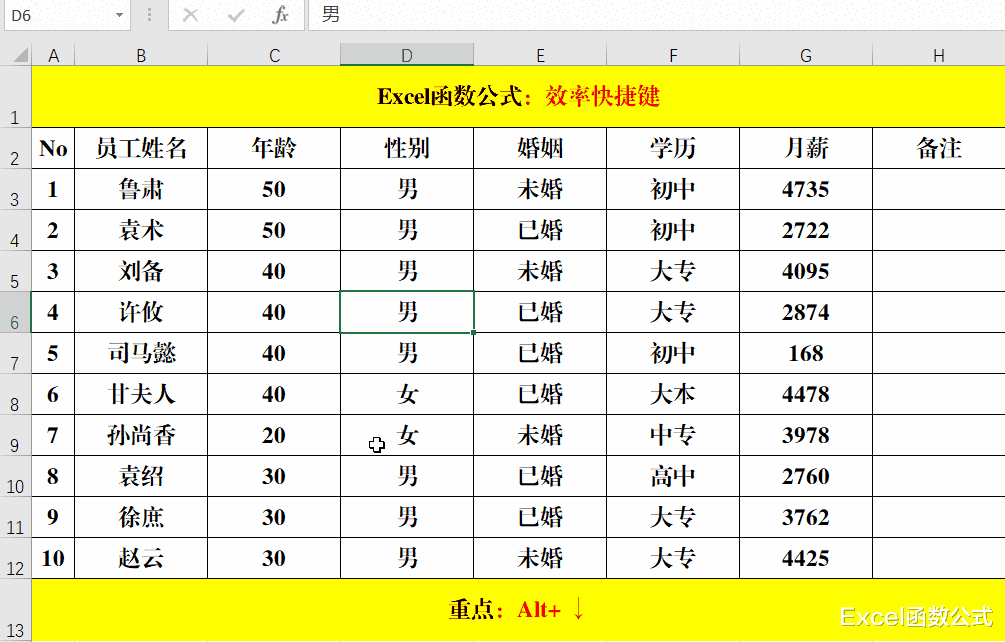Screen dimensions: 1005x642
Task: Click the 备注 header cell
Action: click(x=938, y=148)
